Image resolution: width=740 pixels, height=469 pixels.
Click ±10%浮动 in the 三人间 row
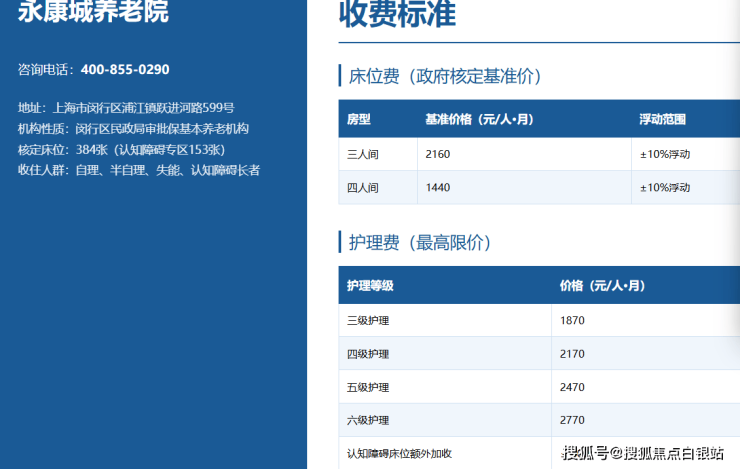coord(665,154)
